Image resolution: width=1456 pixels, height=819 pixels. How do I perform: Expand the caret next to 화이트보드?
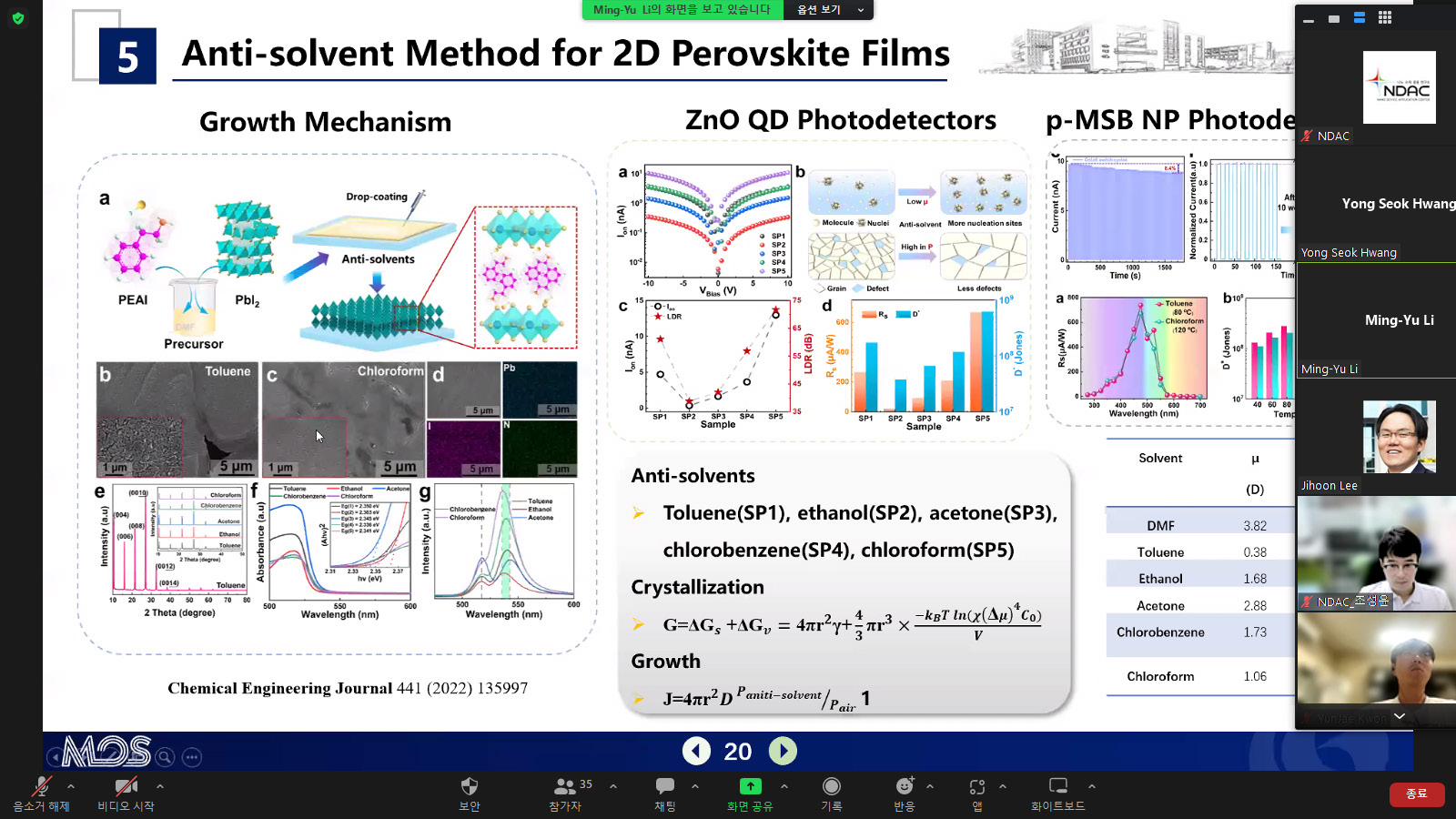click(x=1092, y=786)
